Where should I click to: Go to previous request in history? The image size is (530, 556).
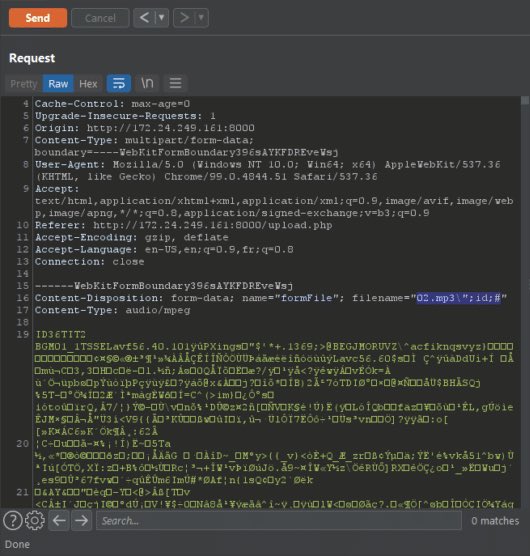tap(144, 17)
